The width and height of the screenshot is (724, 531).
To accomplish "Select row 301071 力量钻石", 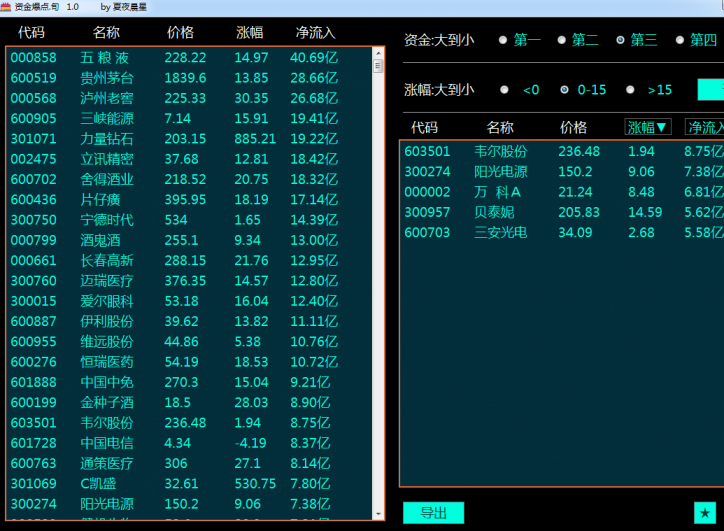I will pyautogui.click(x=189, y=139).
